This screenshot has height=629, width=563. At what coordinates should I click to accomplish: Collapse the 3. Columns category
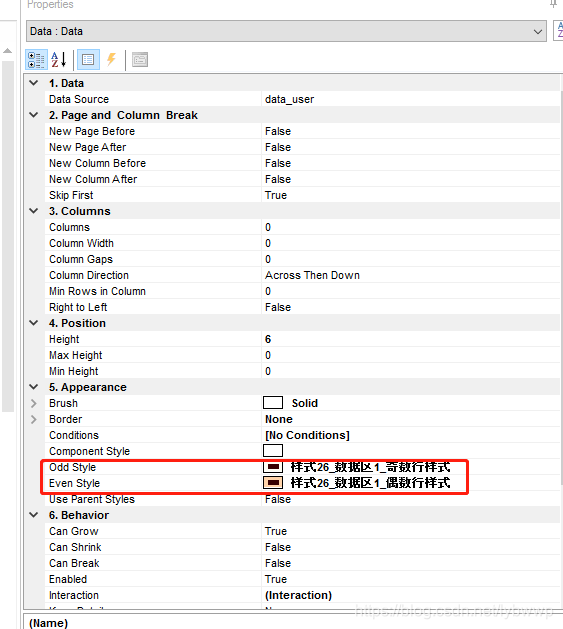tap(34, 211)
